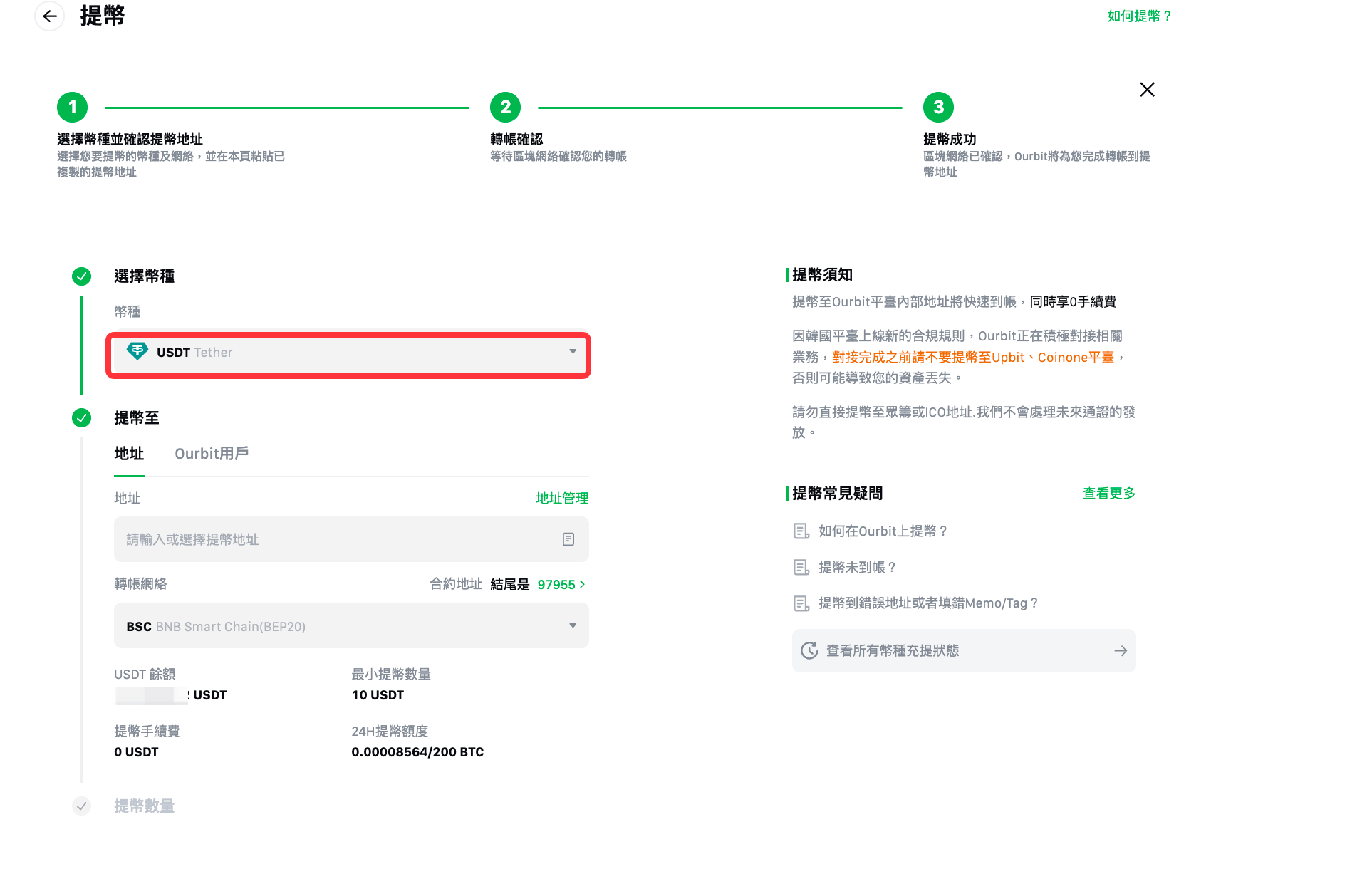Image resolution: width=1372 pixels, height=869 pixels.
Task: Click document icon beside 如何在Ourbit上提幣
Action: click(801, 531)
